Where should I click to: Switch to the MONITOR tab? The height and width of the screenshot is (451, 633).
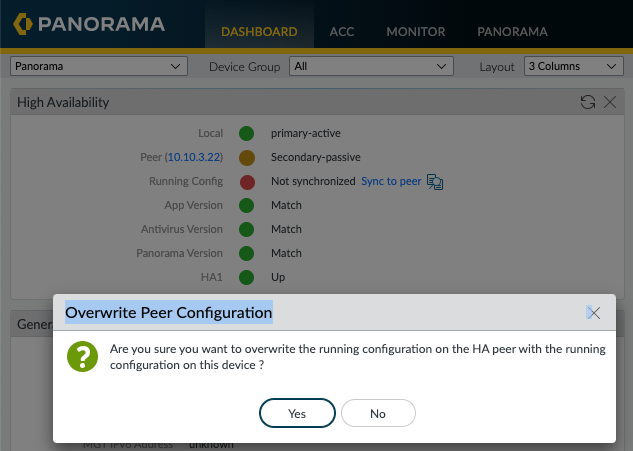pos(416,31)
